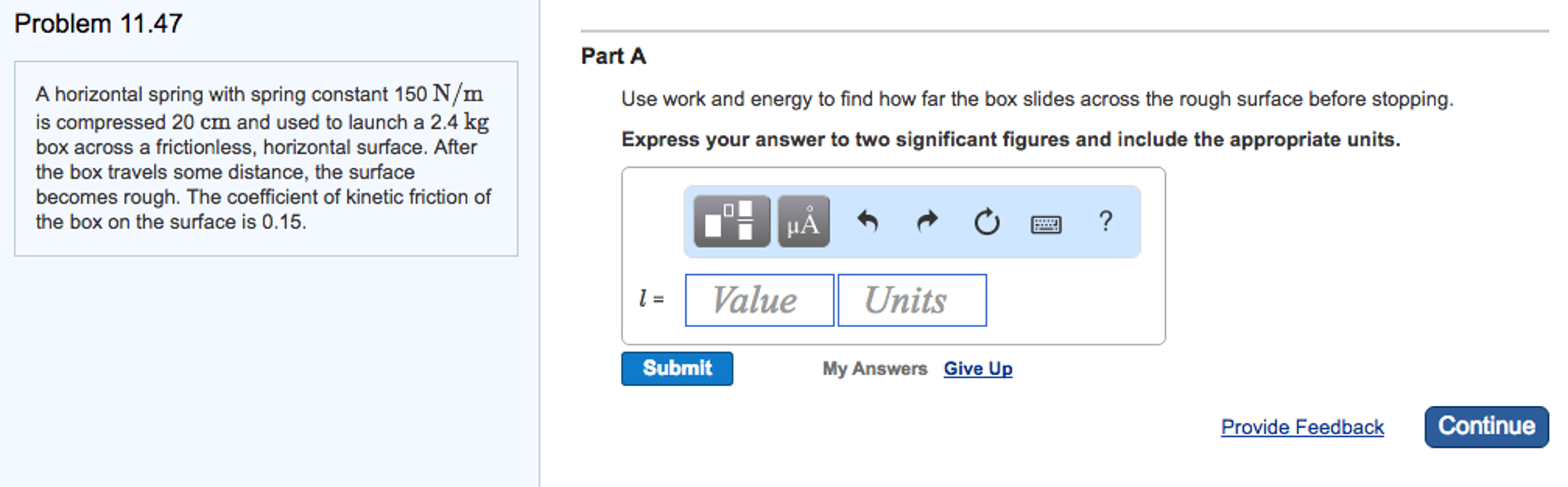Screen dimensions: 1568x487
Task: Open the templates palette icon
Action: (731, 221)
